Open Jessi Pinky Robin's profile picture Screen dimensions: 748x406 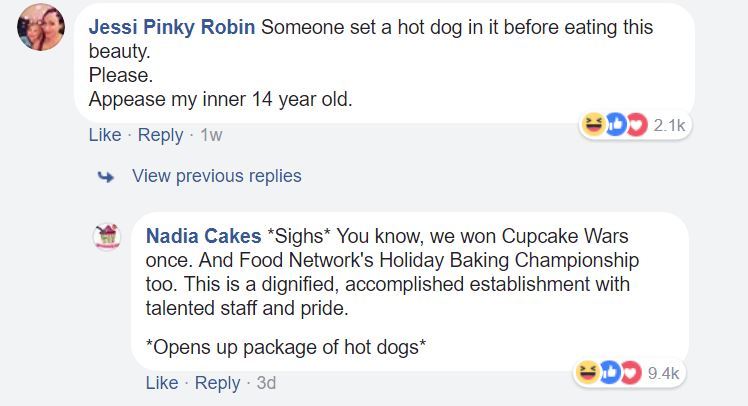tap(41, 27)
